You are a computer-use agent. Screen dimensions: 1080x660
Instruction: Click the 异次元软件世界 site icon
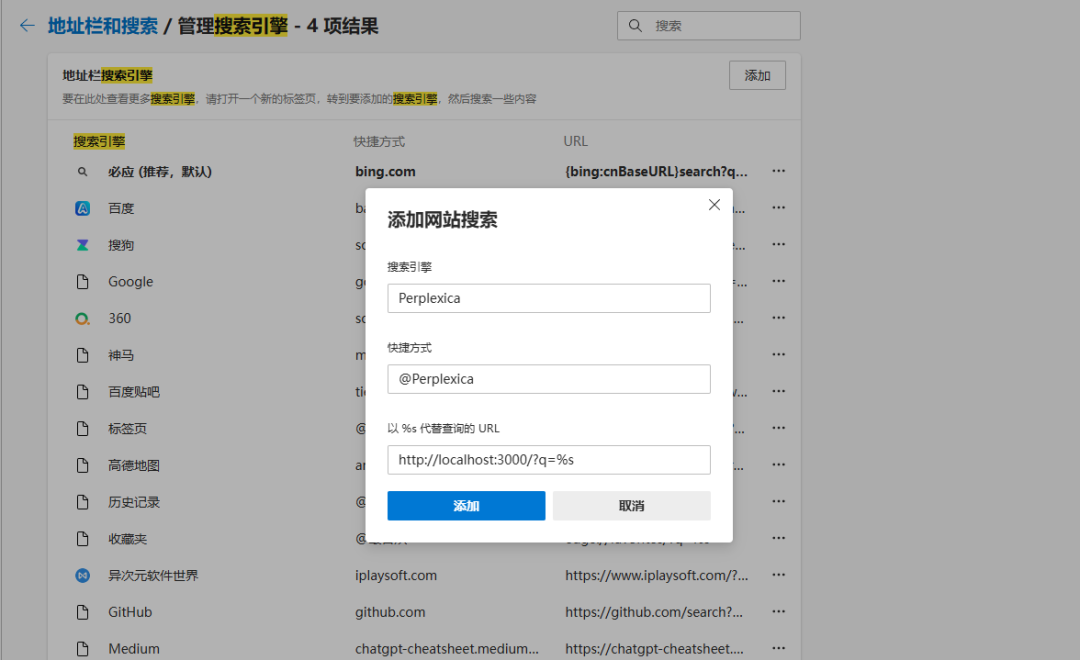coord(82,575)
